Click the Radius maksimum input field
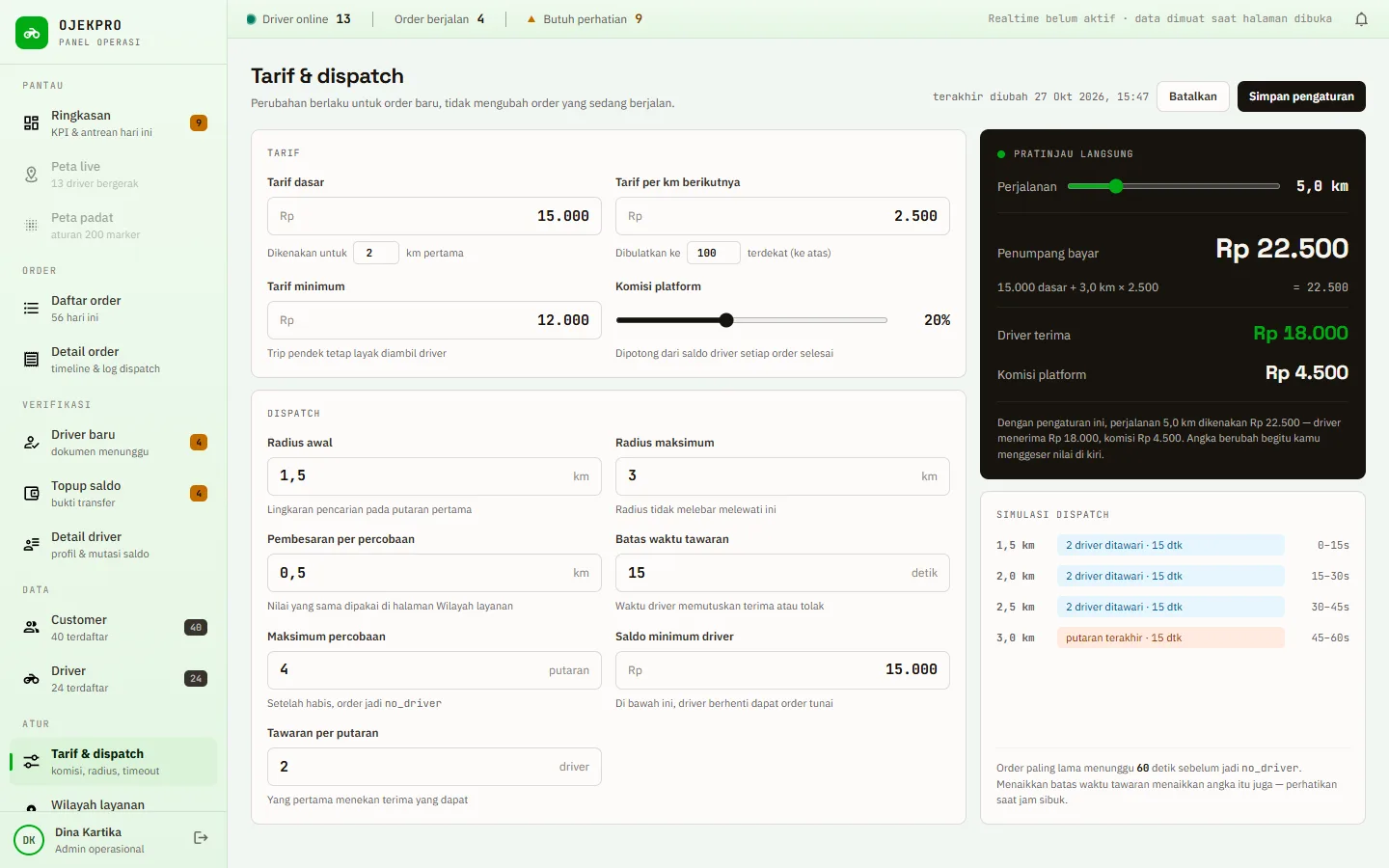This screenshot has height=868, width=1389. pyautogui.click(x=782, y=476)
